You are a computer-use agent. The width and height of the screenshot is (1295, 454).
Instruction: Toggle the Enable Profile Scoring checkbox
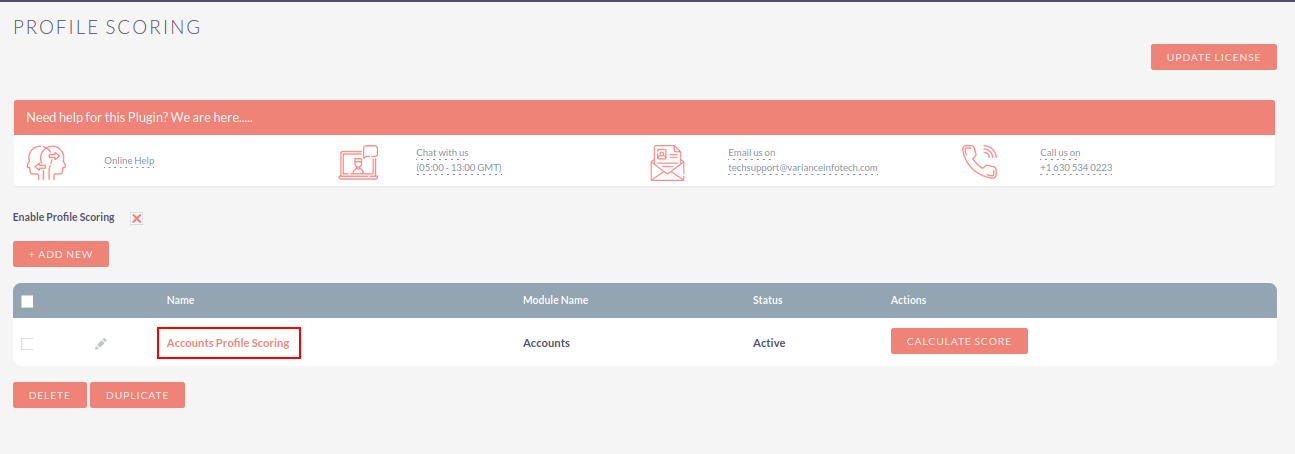[x=137, y=218]
